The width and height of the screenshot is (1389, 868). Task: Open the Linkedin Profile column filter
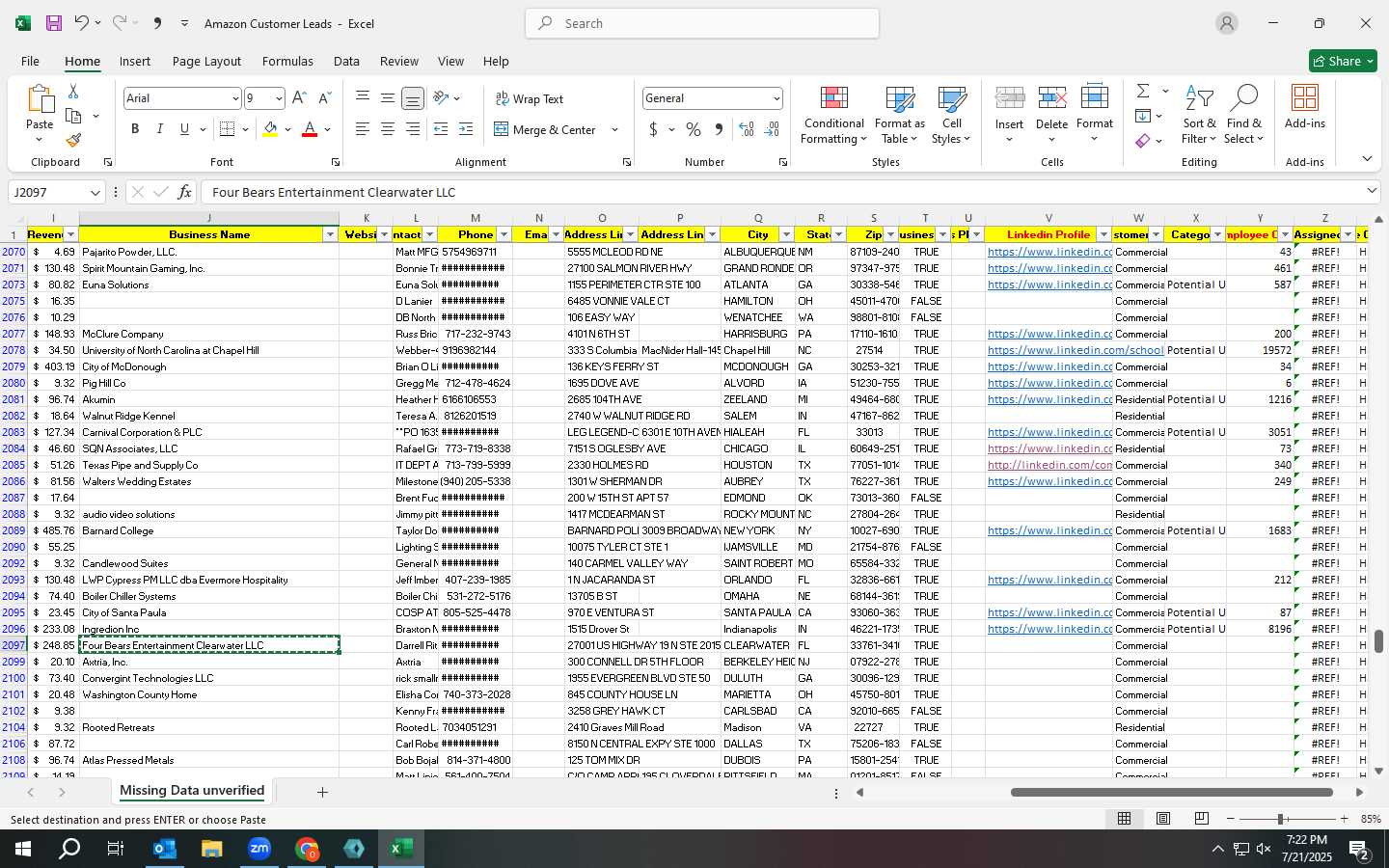click(1103, 235)
